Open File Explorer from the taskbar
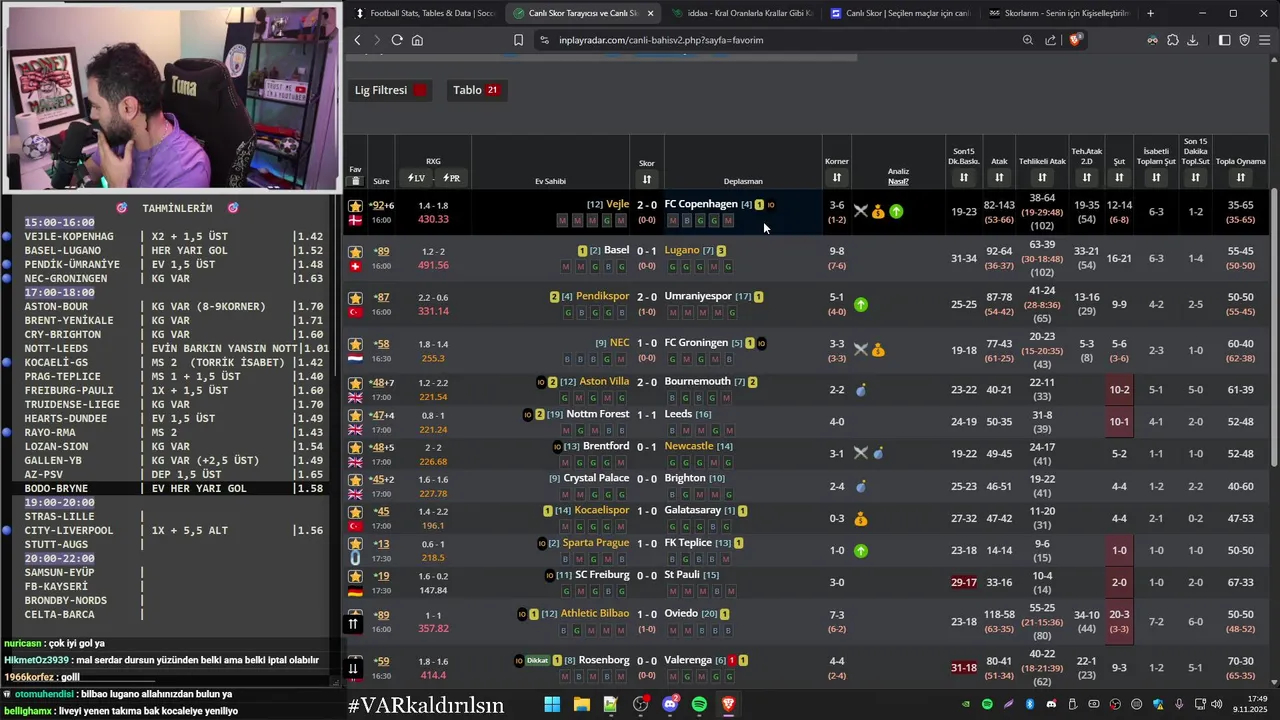1280x720 pixels. pos(581,704)
